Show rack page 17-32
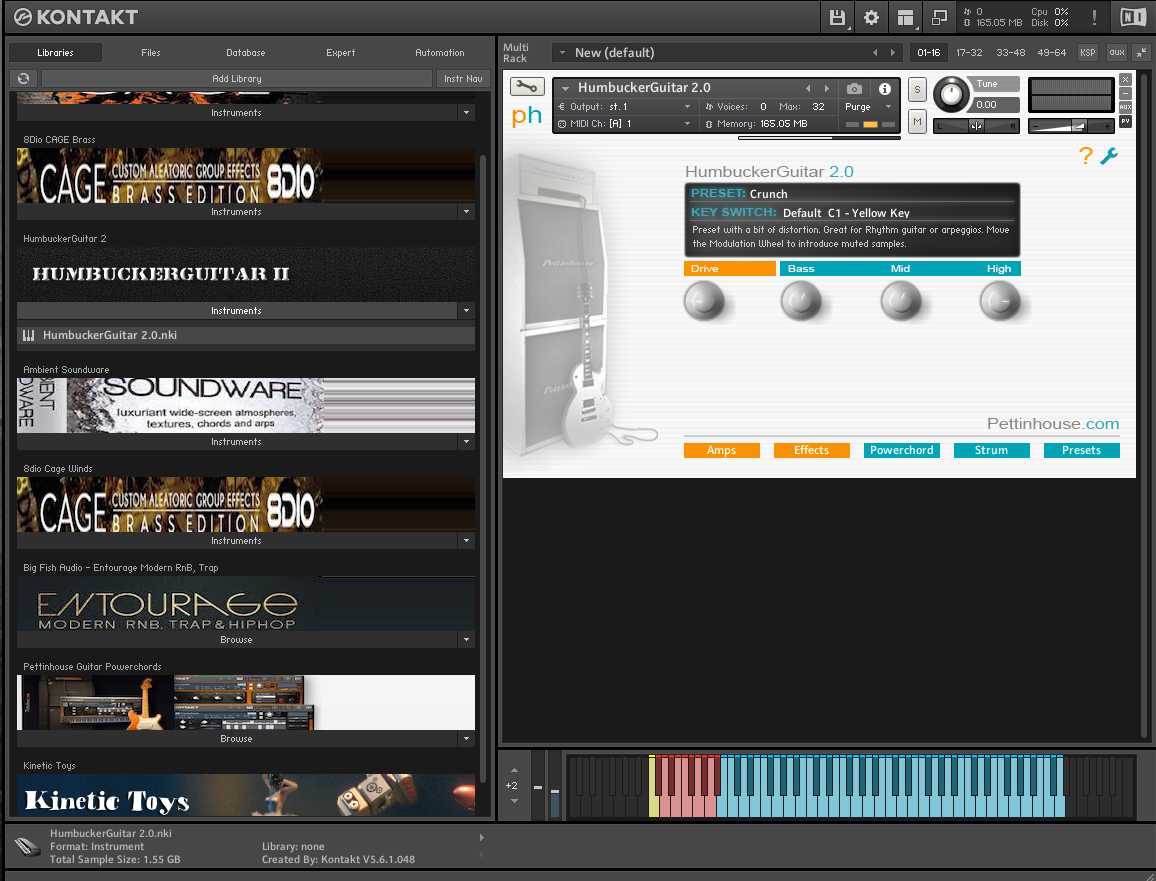The width and height of the screenshot is (1156, 881). point(969,52)
